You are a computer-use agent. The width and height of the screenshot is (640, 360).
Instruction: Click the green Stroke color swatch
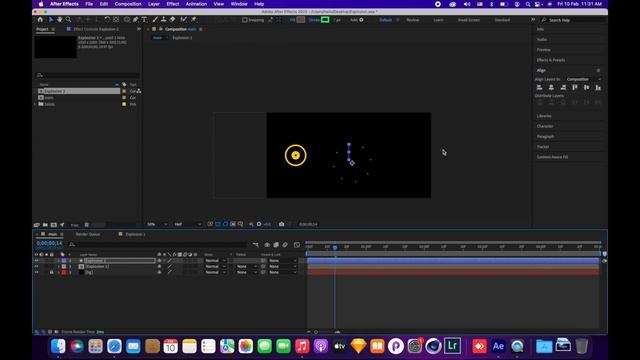click(325, 20)
